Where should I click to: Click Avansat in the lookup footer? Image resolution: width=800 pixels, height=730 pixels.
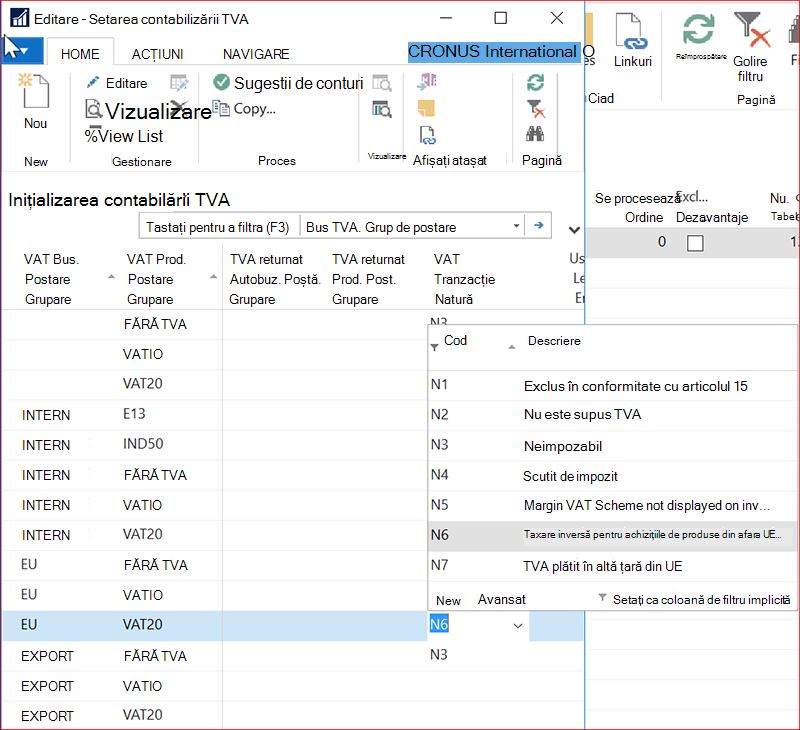tap(502, 599)
